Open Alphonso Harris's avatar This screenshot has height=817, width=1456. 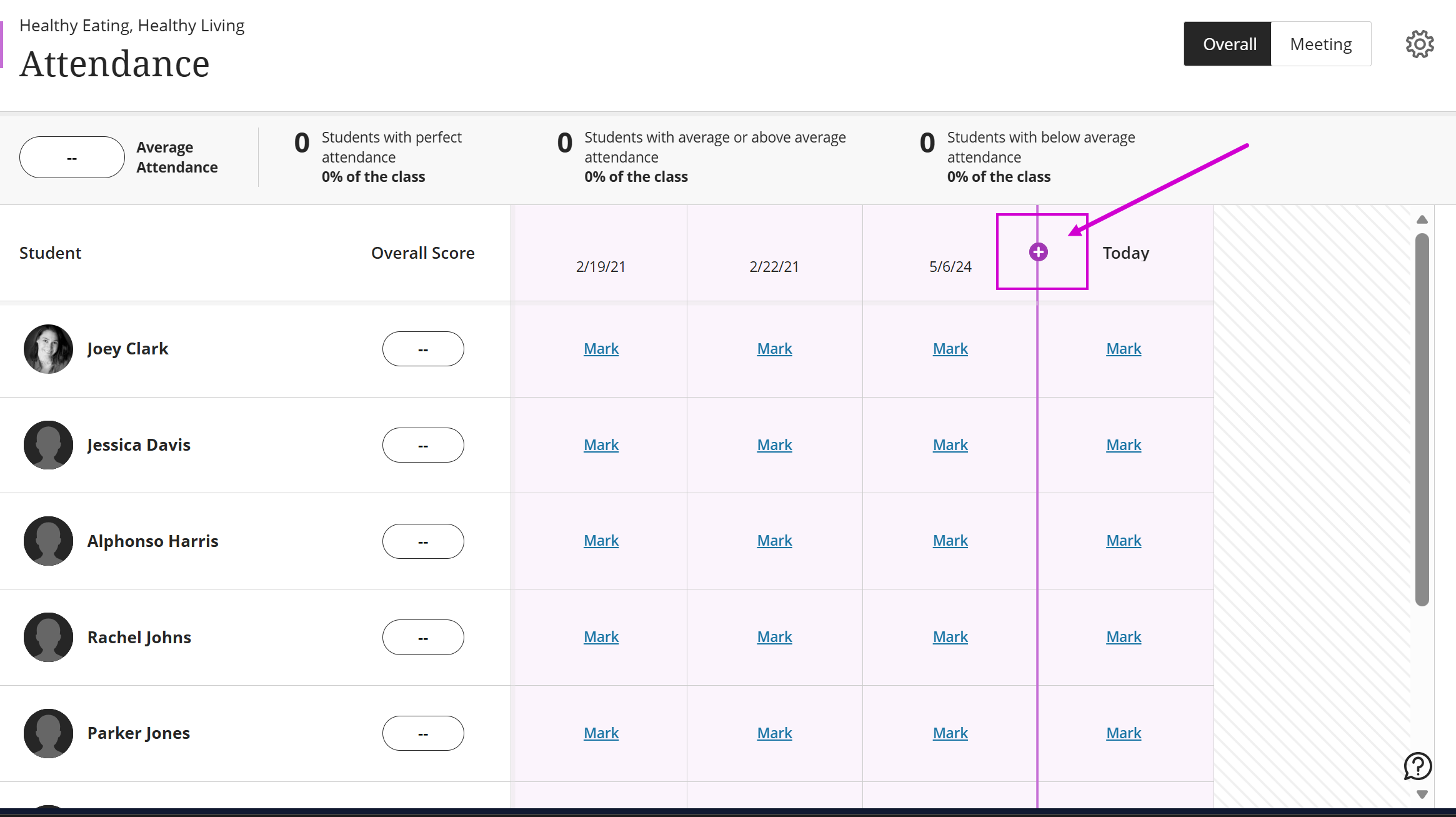coord(48,541)
